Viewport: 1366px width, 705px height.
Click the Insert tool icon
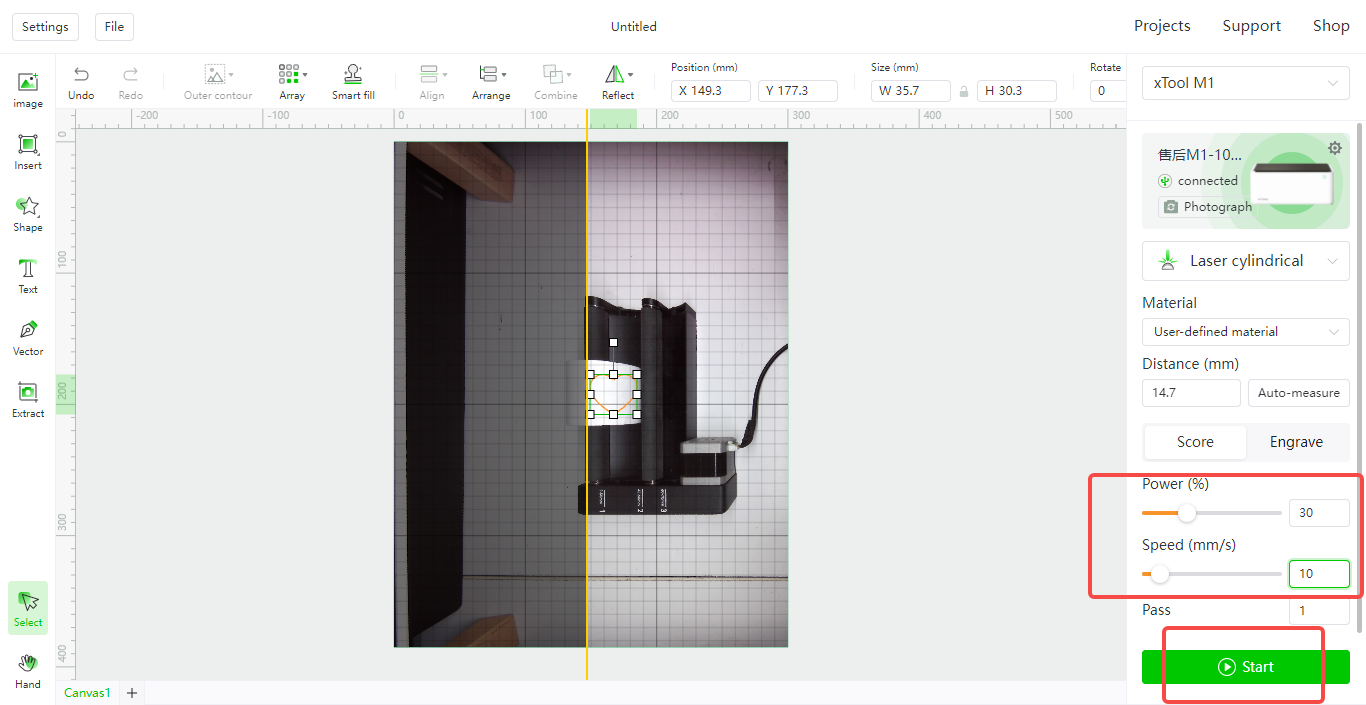(28, 151)
